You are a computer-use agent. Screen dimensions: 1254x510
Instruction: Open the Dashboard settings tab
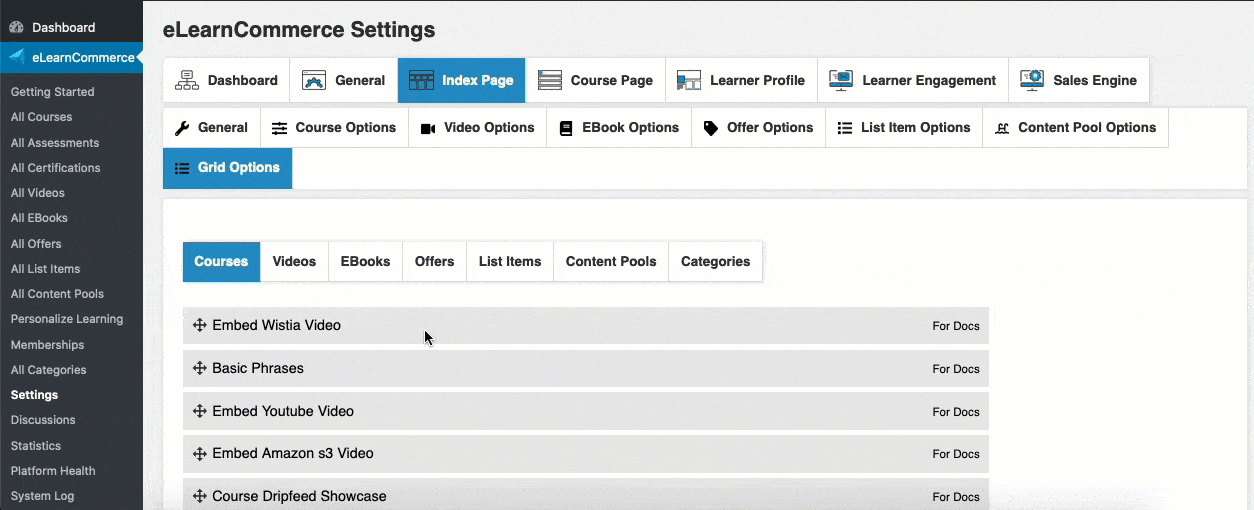tap(226, 80)
